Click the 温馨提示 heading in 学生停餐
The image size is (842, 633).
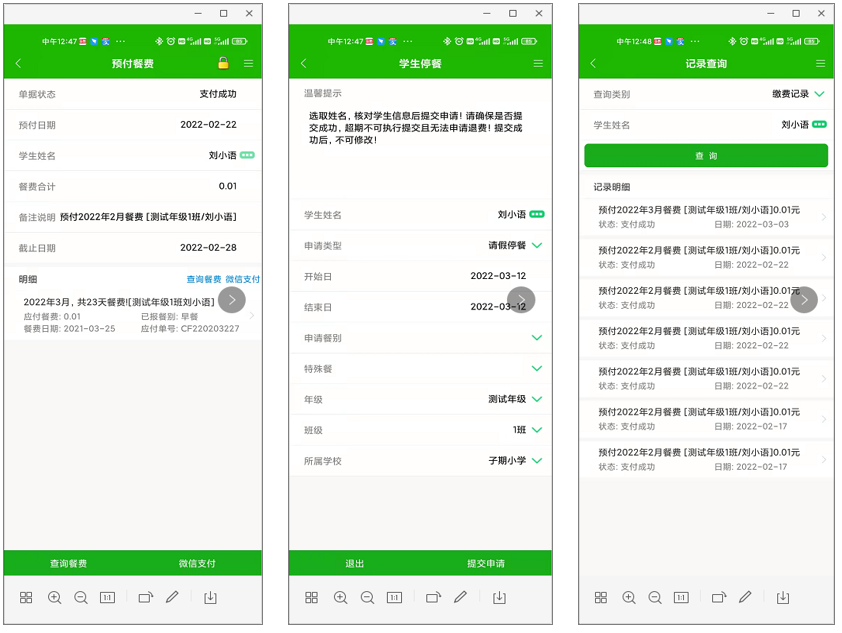click(x=323, y=93)
